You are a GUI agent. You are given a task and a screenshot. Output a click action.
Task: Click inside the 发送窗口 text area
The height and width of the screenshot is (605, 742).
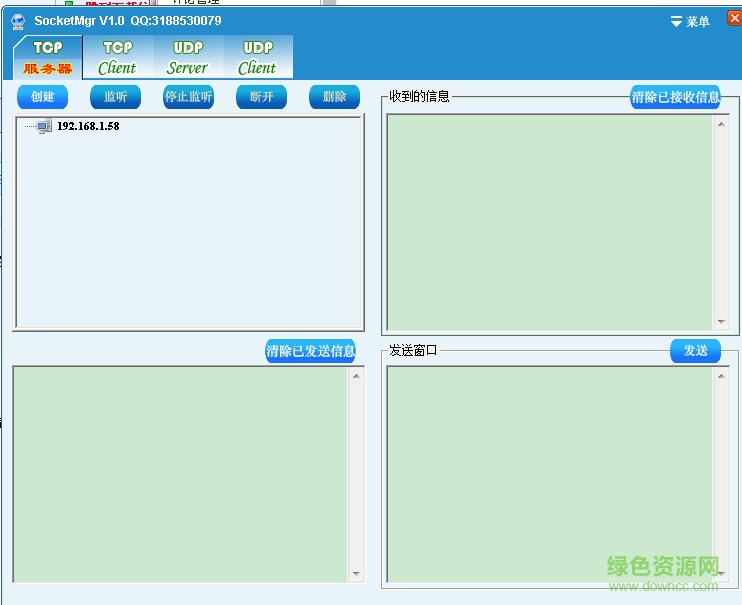coord(550,474)
